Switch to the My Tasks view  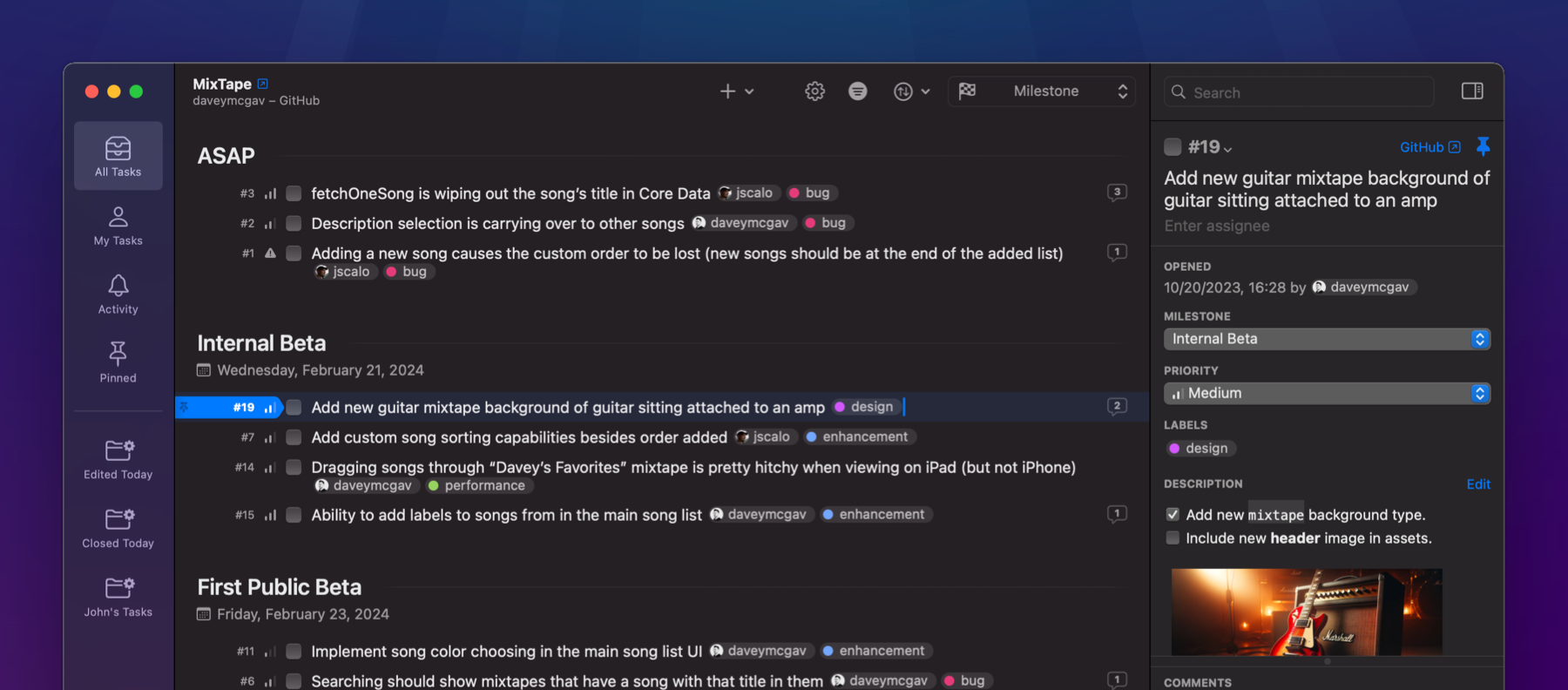(118, 226)
